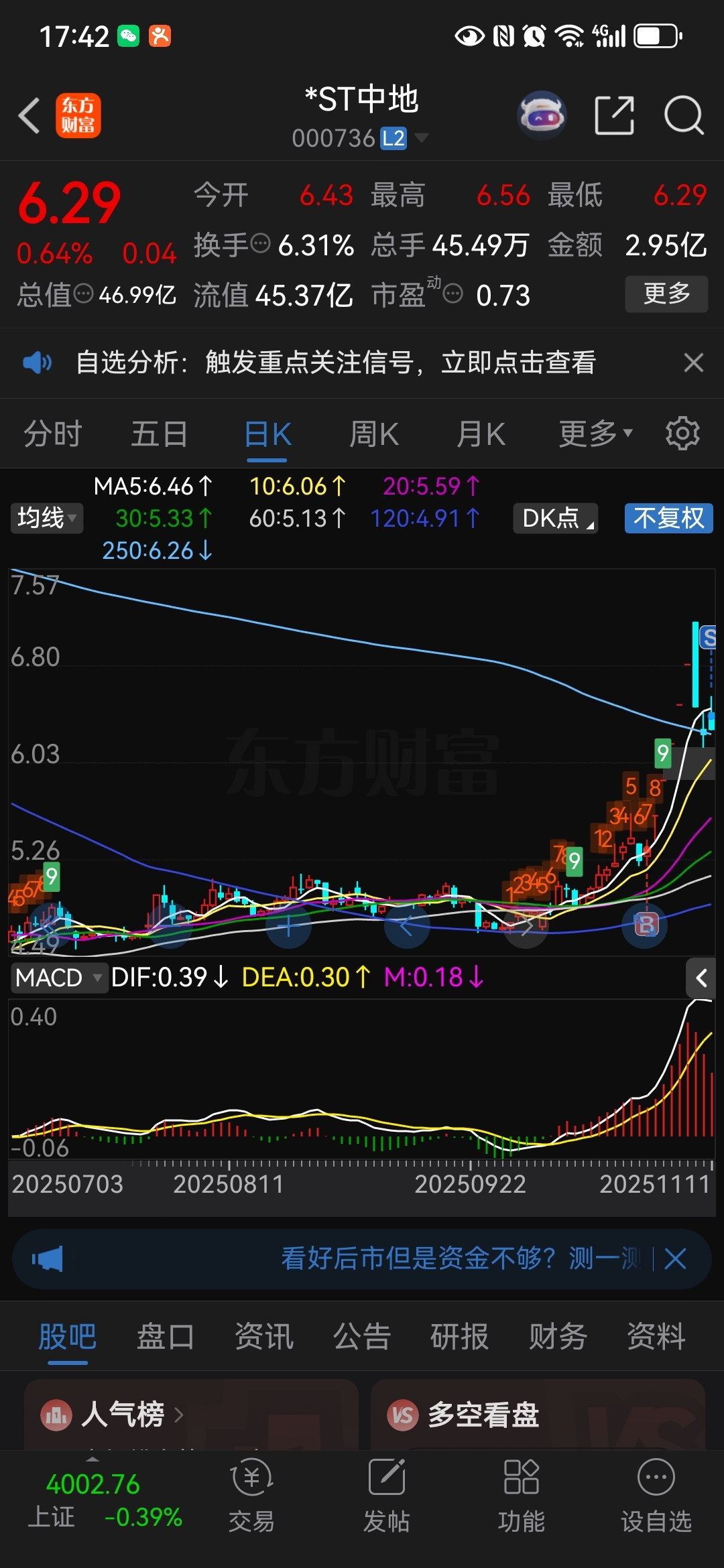Tap the 人气榜 chart icon
The image size is (724, 1568).
(x=56, y=1415)
